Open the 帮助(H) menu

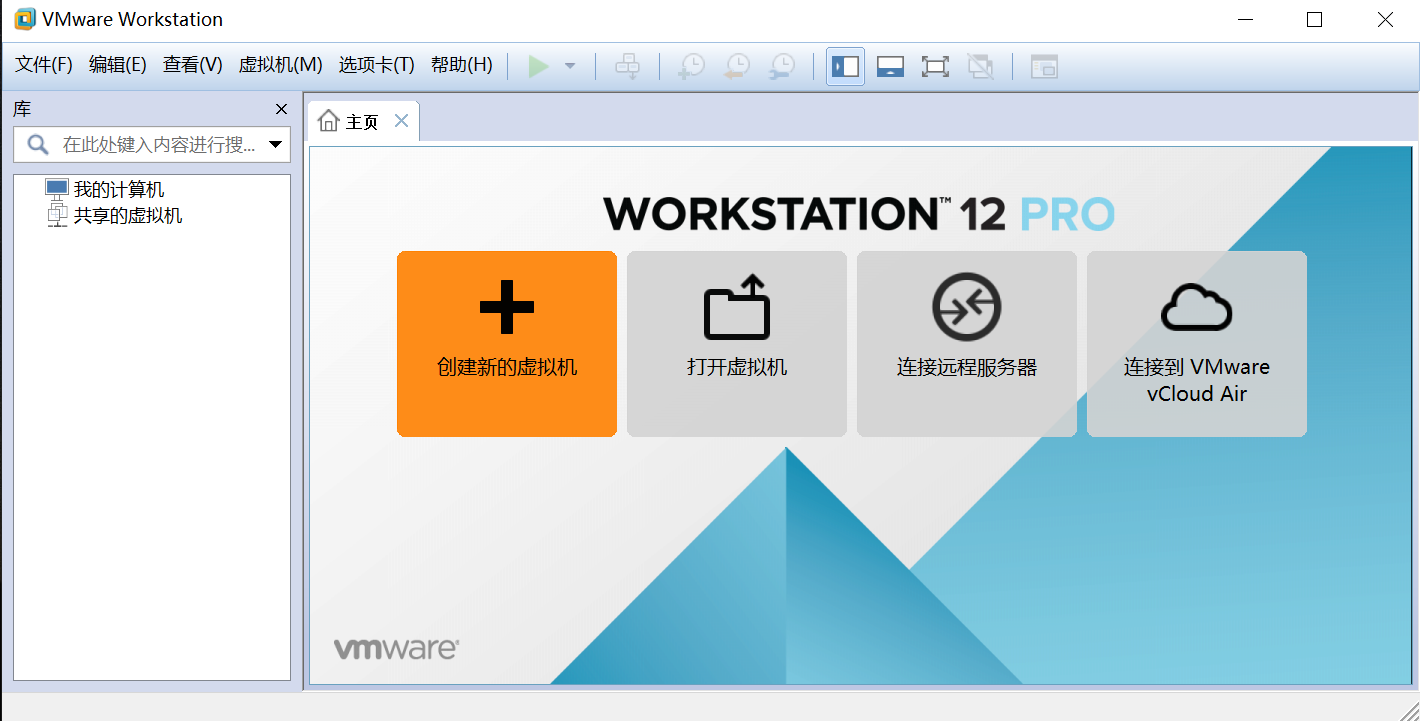tap(462, 65)
